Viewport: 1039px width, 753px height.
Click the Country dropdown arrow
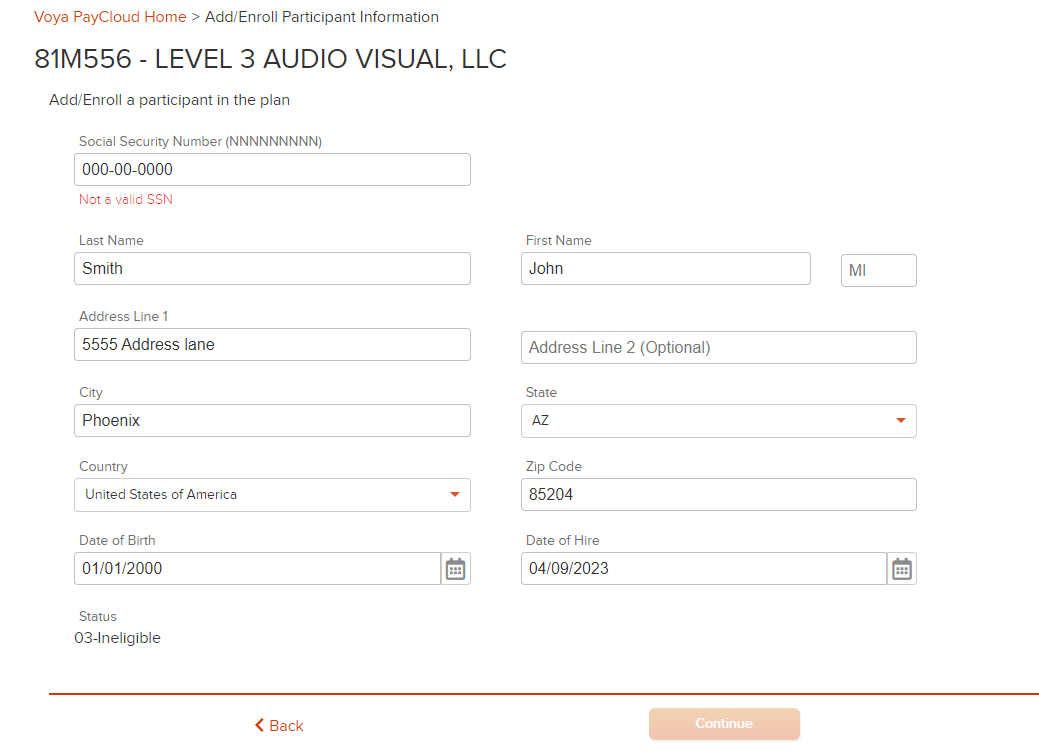(x=455, y=494)
